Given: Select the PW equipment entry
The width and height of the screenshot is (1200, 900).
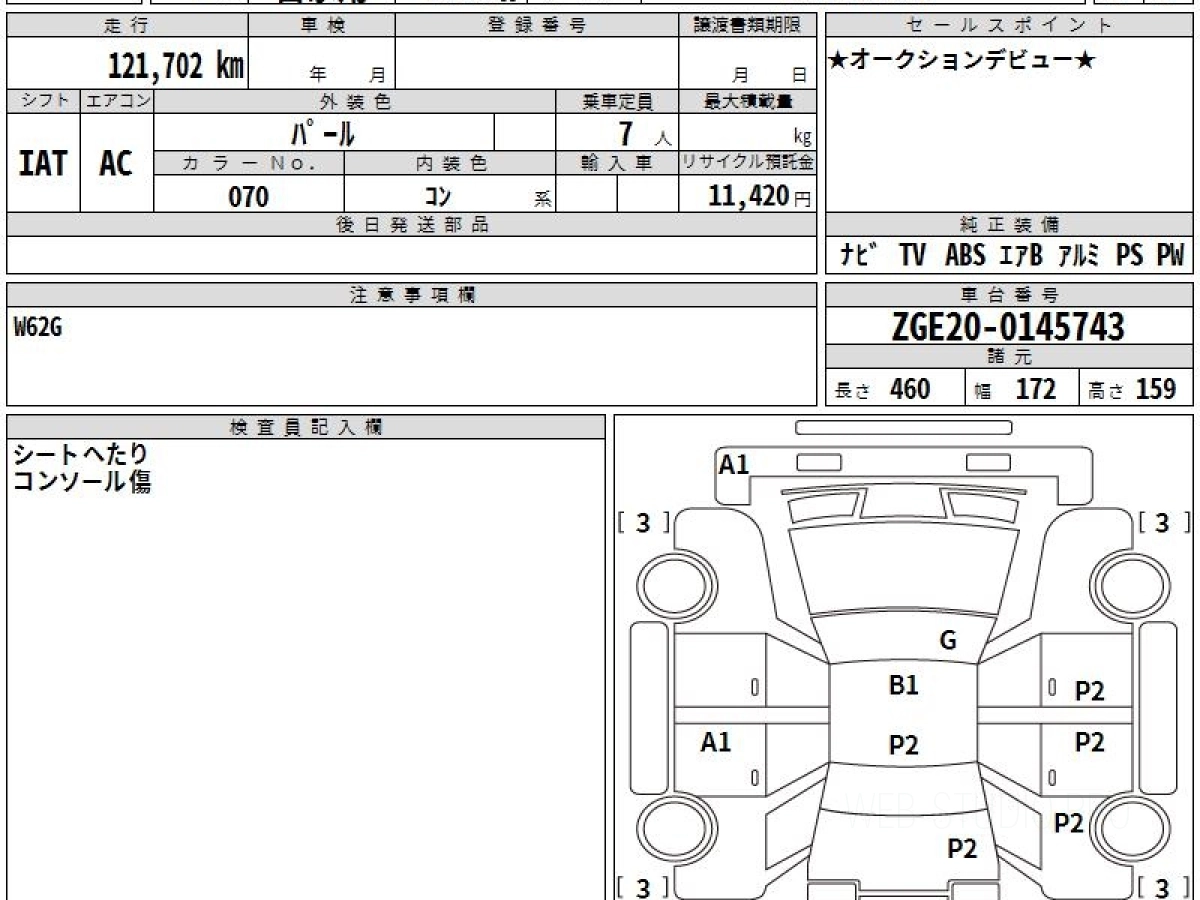Looking at the screenshot, I should [1170, 256].
